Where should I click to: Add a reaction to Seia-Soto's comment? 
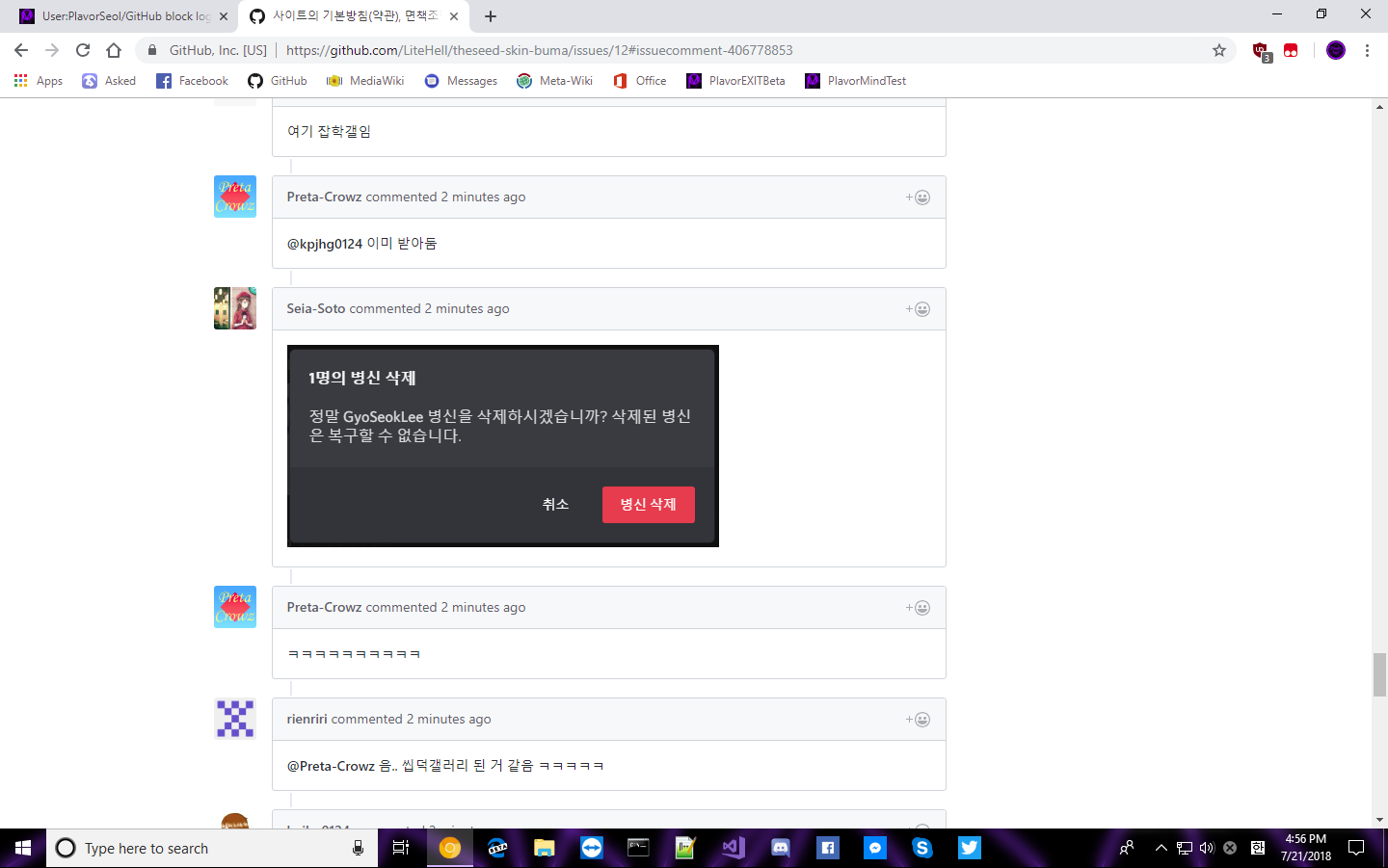pos(917,308)
